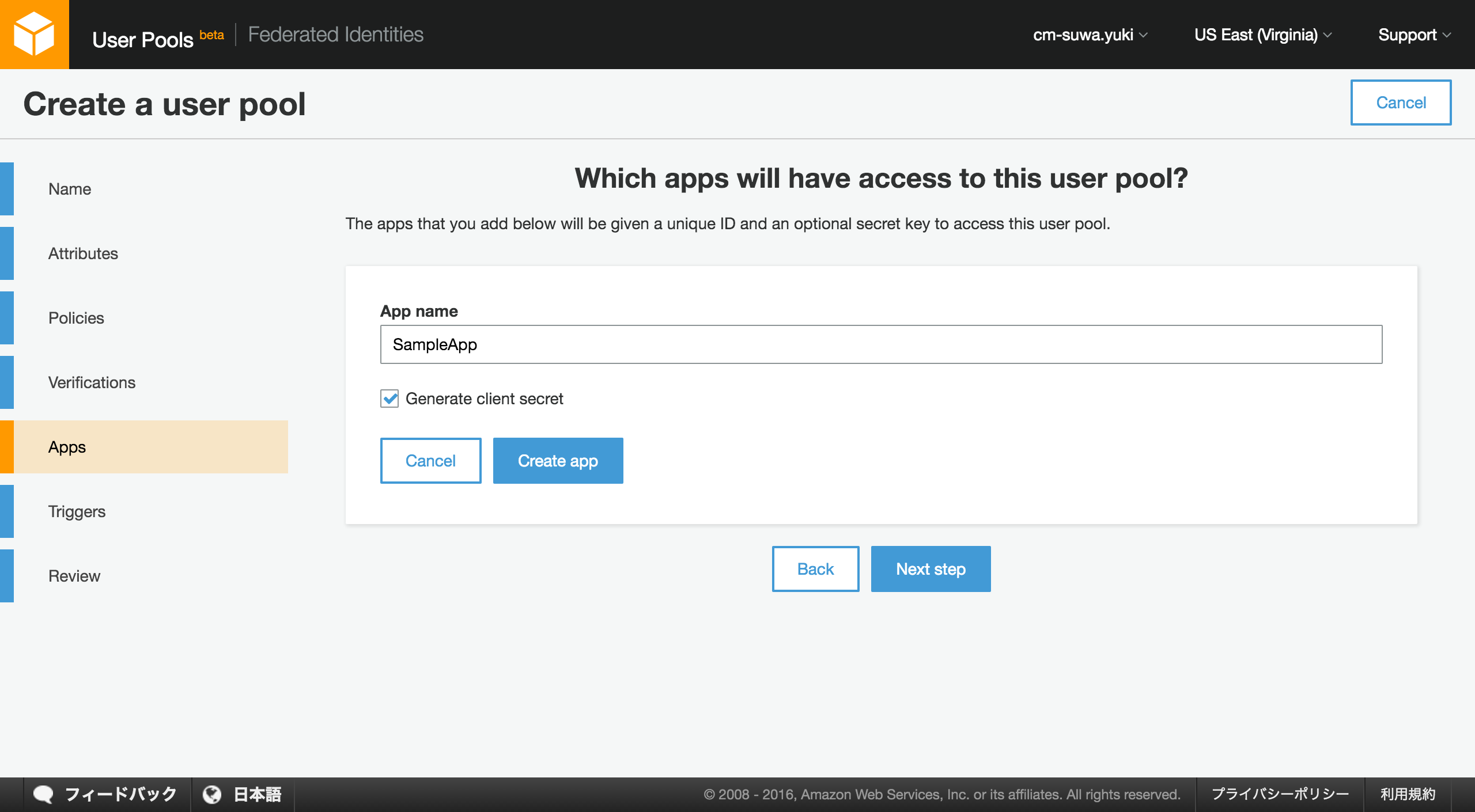Viewport: 1475px width, 812px height.
Task: Click the Policies step indicator bar
Action: [7, 317]
